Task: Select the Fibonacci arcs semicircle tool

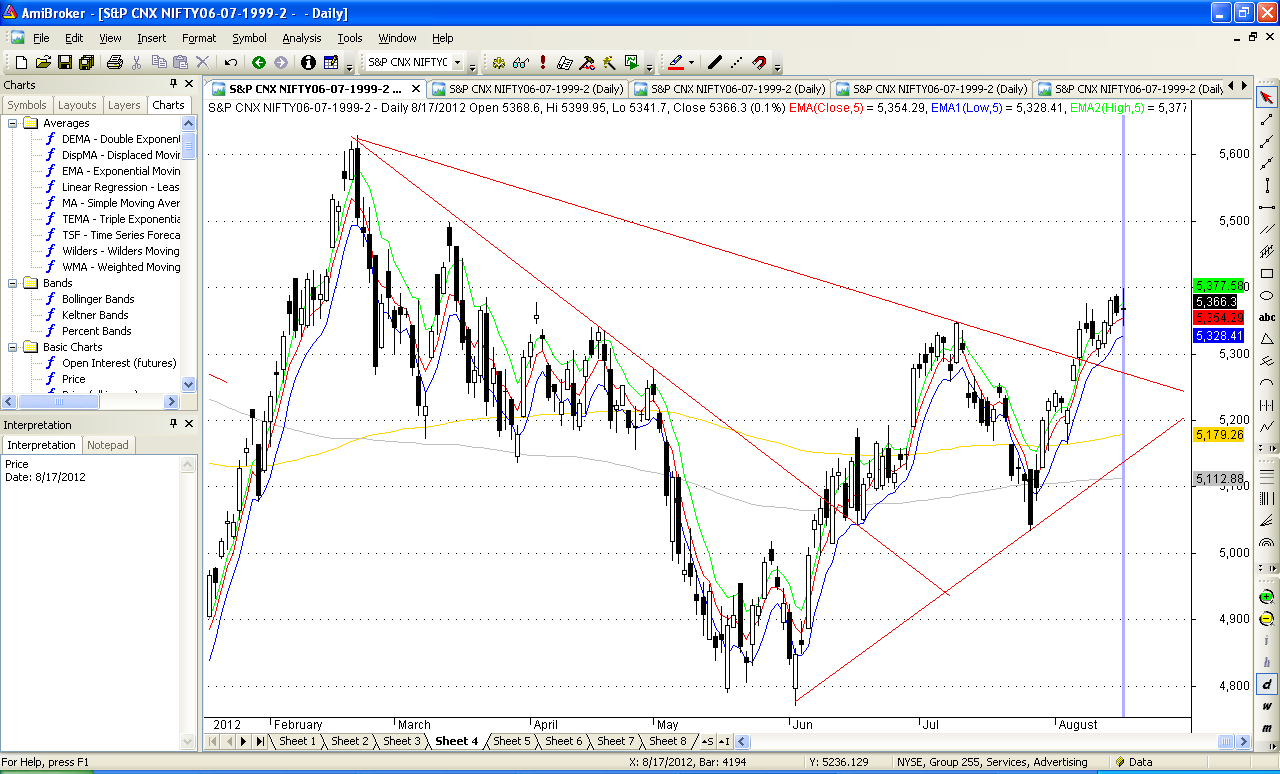Action: [x=1267, y=544]
